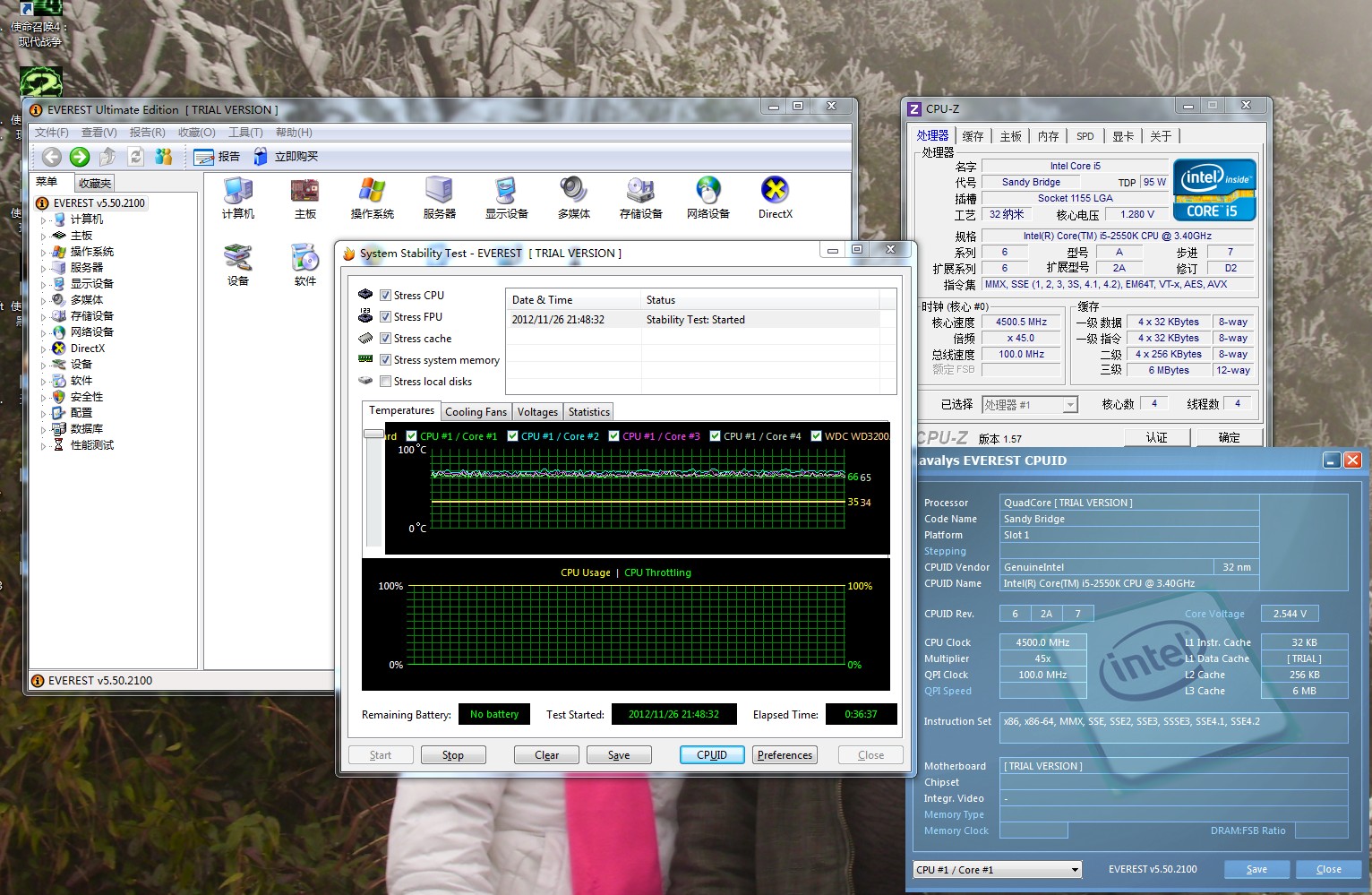1372x895 pixels.
Task: Switch to the Cooling Fans tab
Action: pos(476,412)
